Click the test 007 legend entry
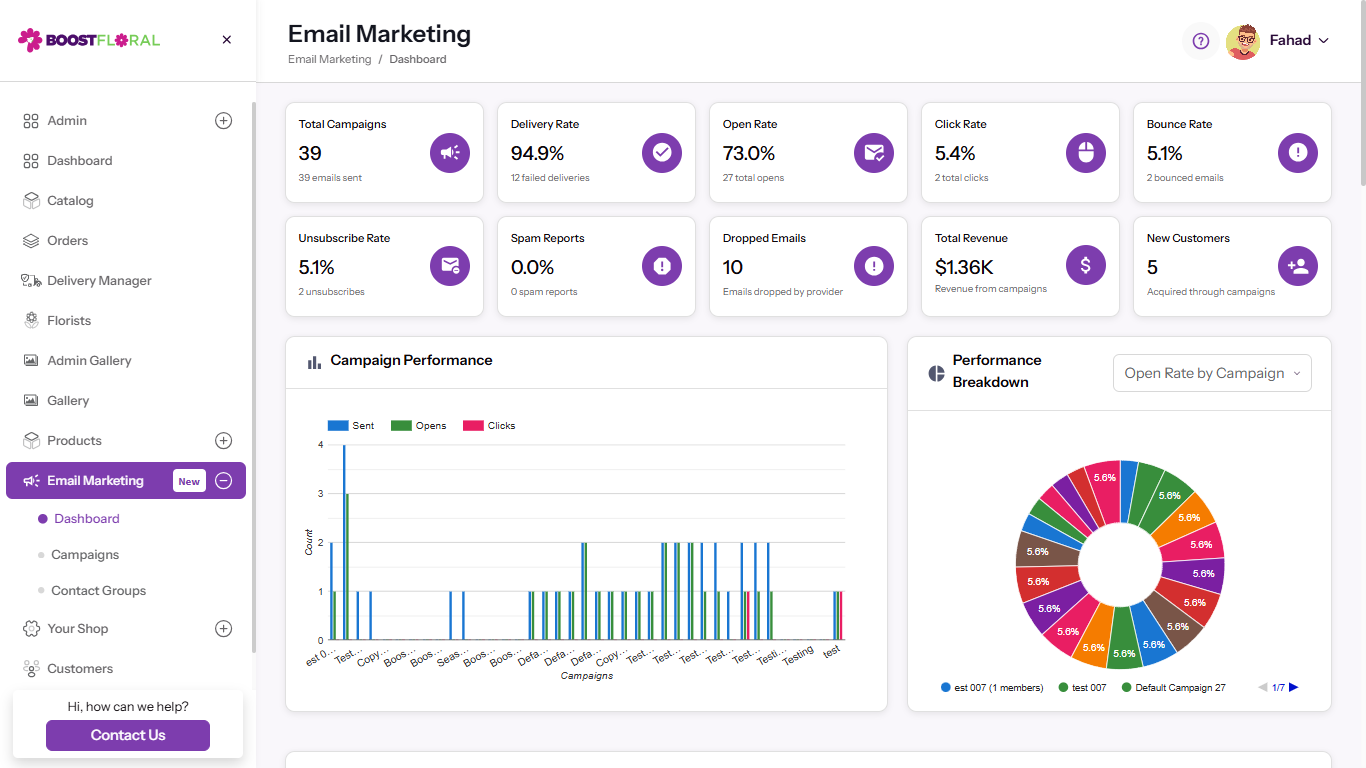 (1083, 688)
